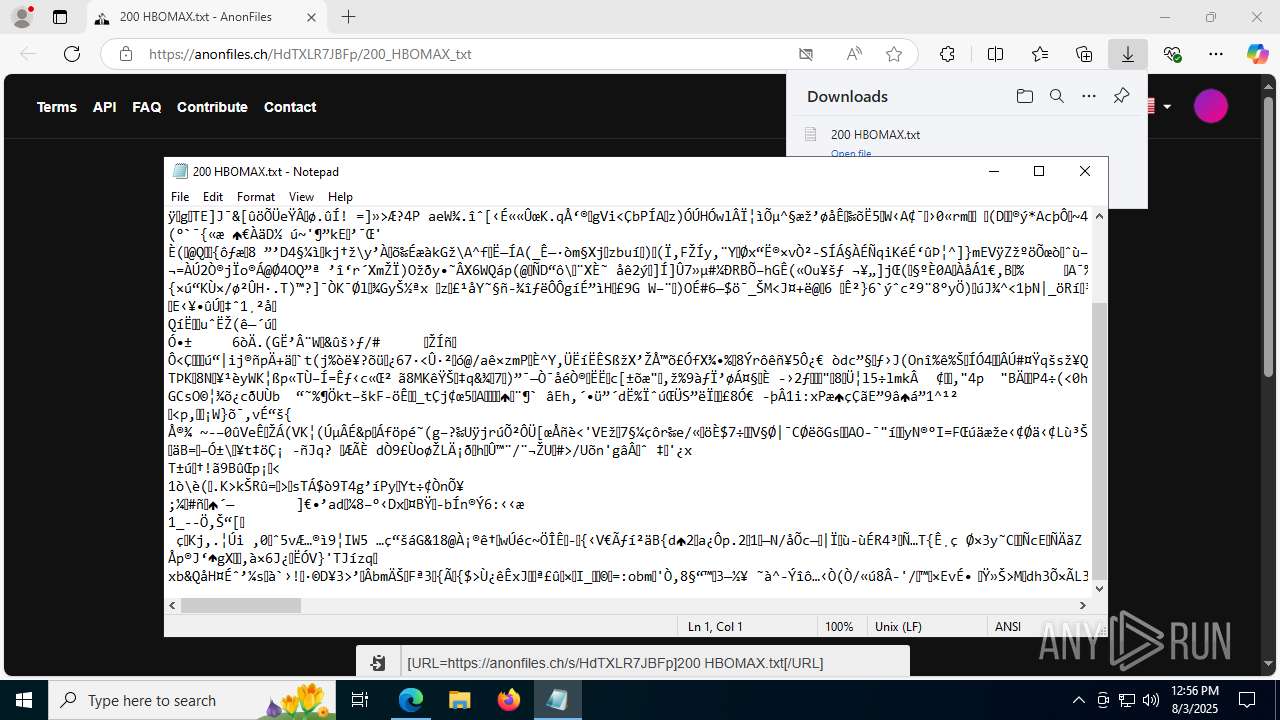
Task: Open Notepad View menu
Action: click(x=301, y=197)
